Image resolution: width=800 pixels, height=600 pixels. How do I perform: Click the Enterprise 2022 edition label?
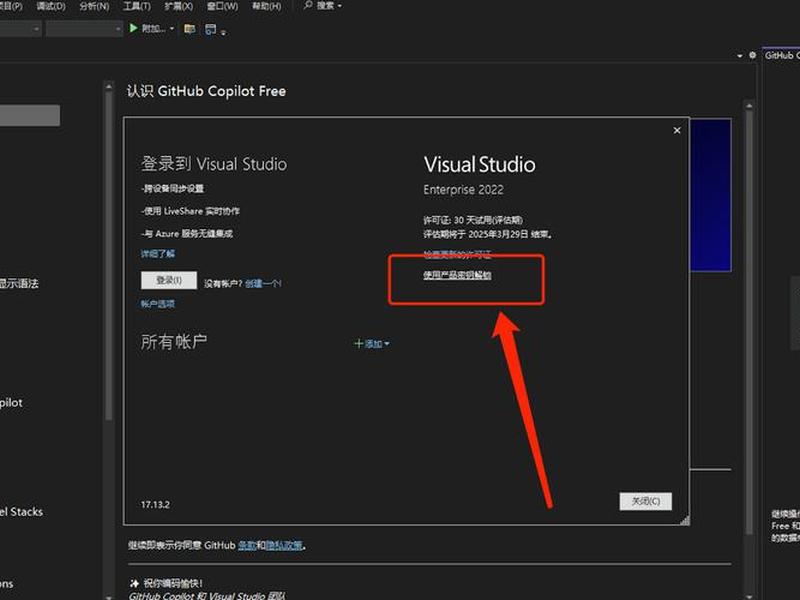click(x=463, y=190)
